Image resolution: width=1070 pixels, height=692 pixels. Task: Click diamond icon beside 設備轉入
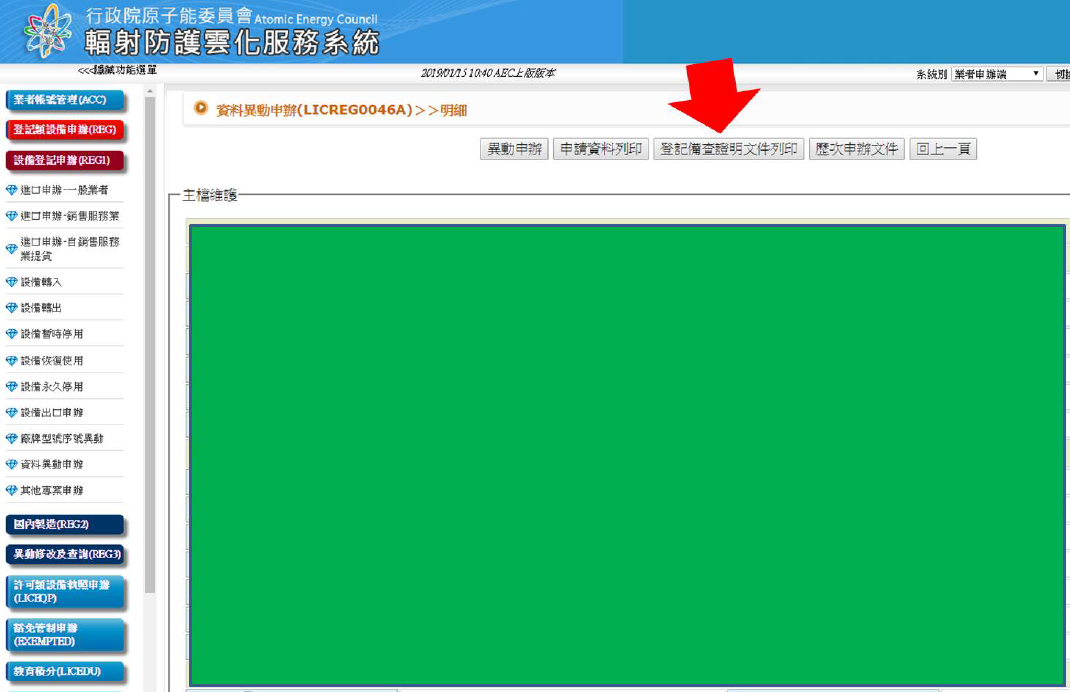point(12,282)
